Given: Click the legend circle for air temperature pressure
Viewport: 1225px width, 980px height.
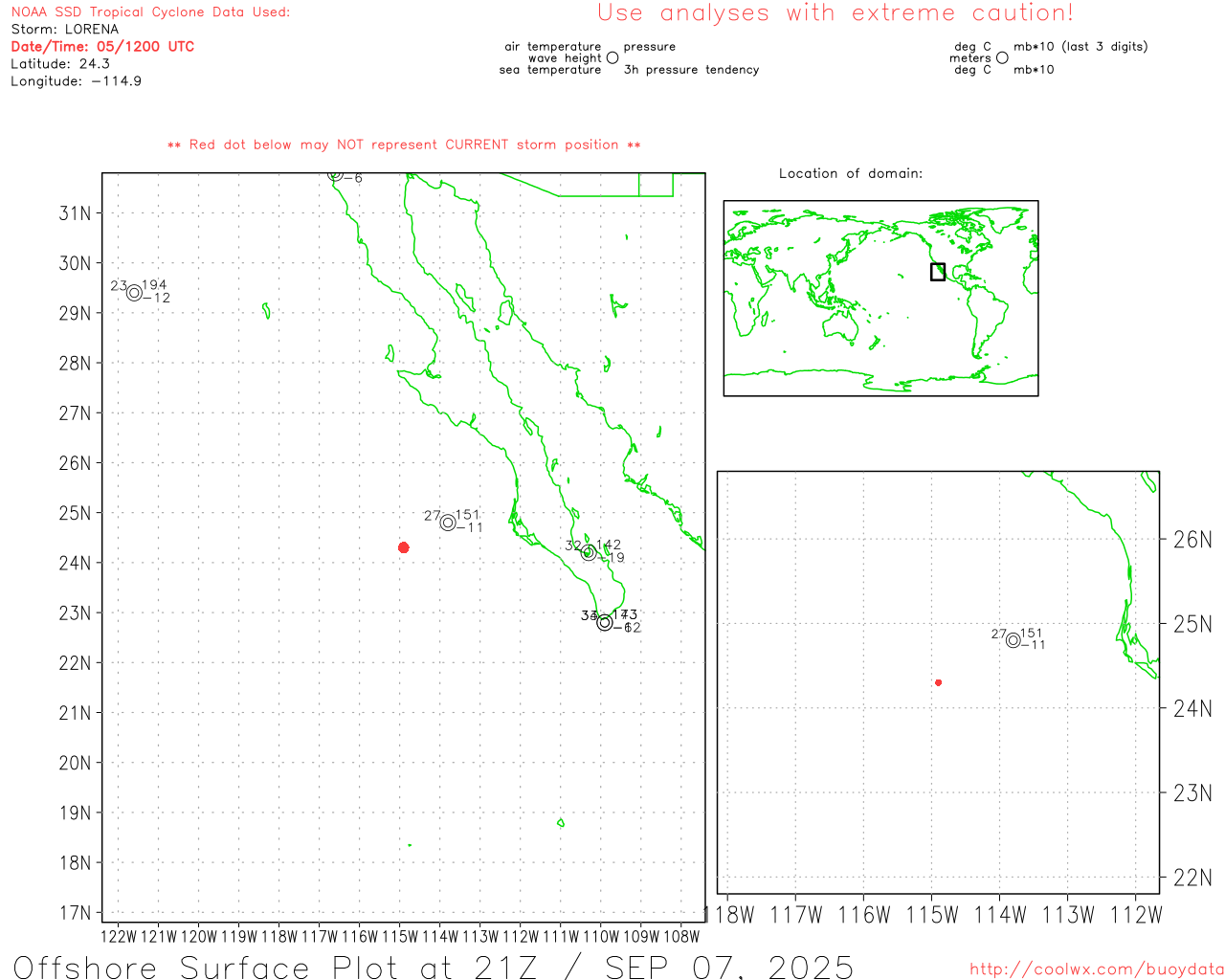Looking at the screenshot, I should click(612, 57).
